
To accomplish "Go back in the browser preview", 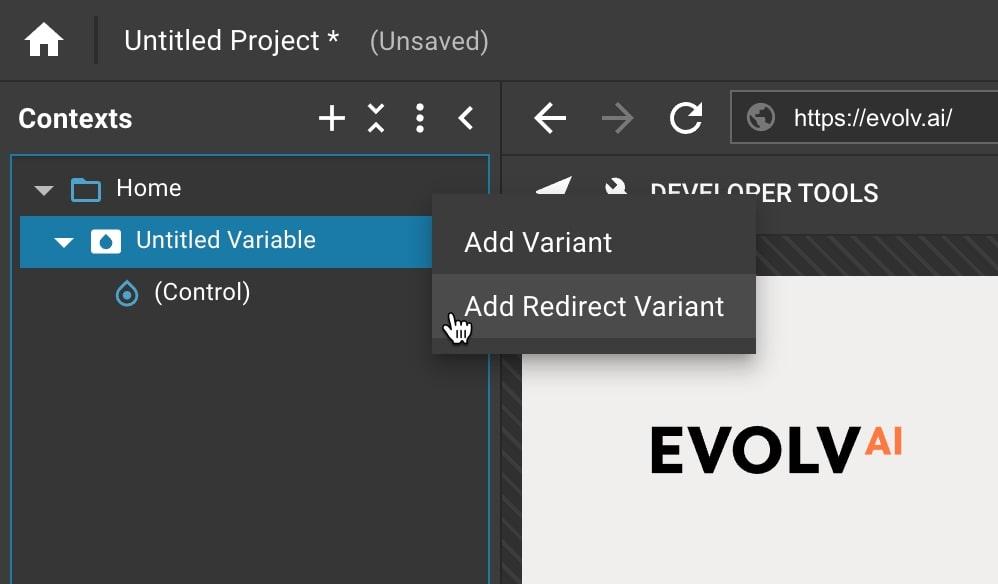I will tap(550, 119).
